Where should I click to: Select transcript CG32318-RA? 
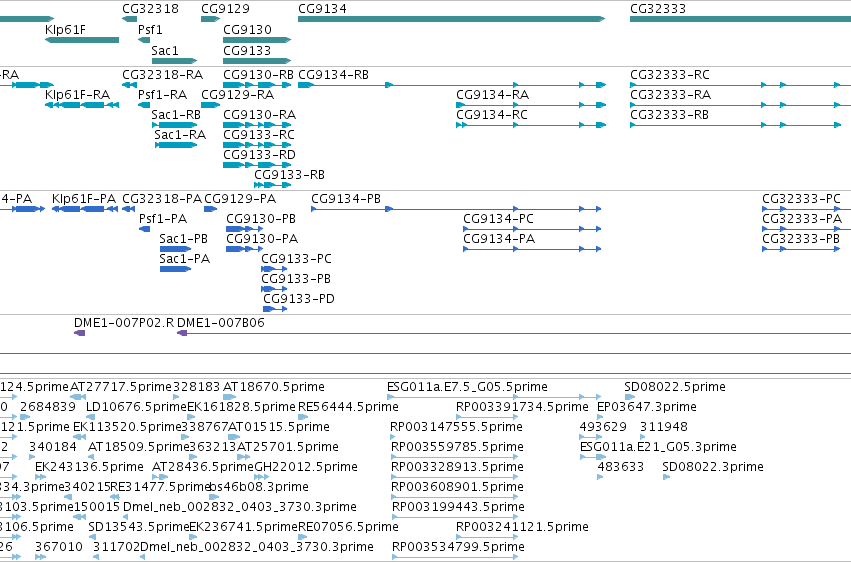129,85
